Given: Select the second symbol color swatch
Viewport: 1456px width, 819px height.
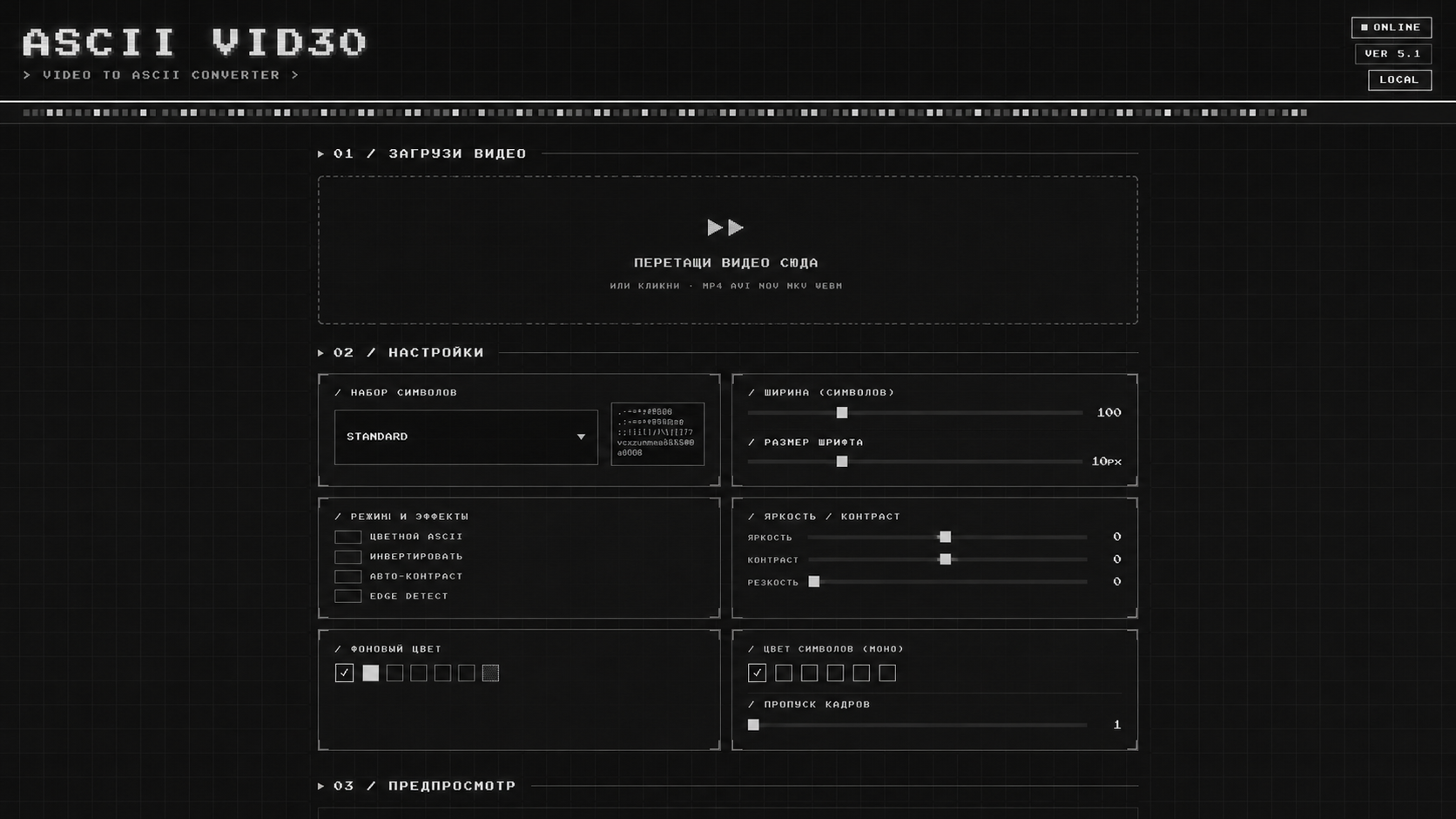Looking at the screenshot, I should pos(784,673).
